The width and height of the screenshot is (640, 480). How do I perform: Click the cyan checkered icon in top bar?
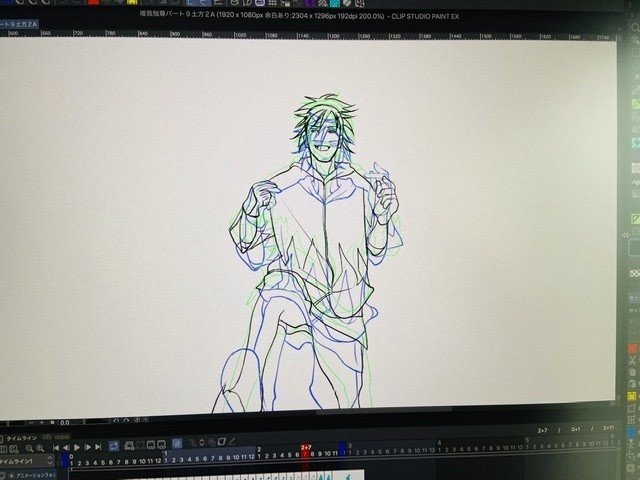coord(335,3)
